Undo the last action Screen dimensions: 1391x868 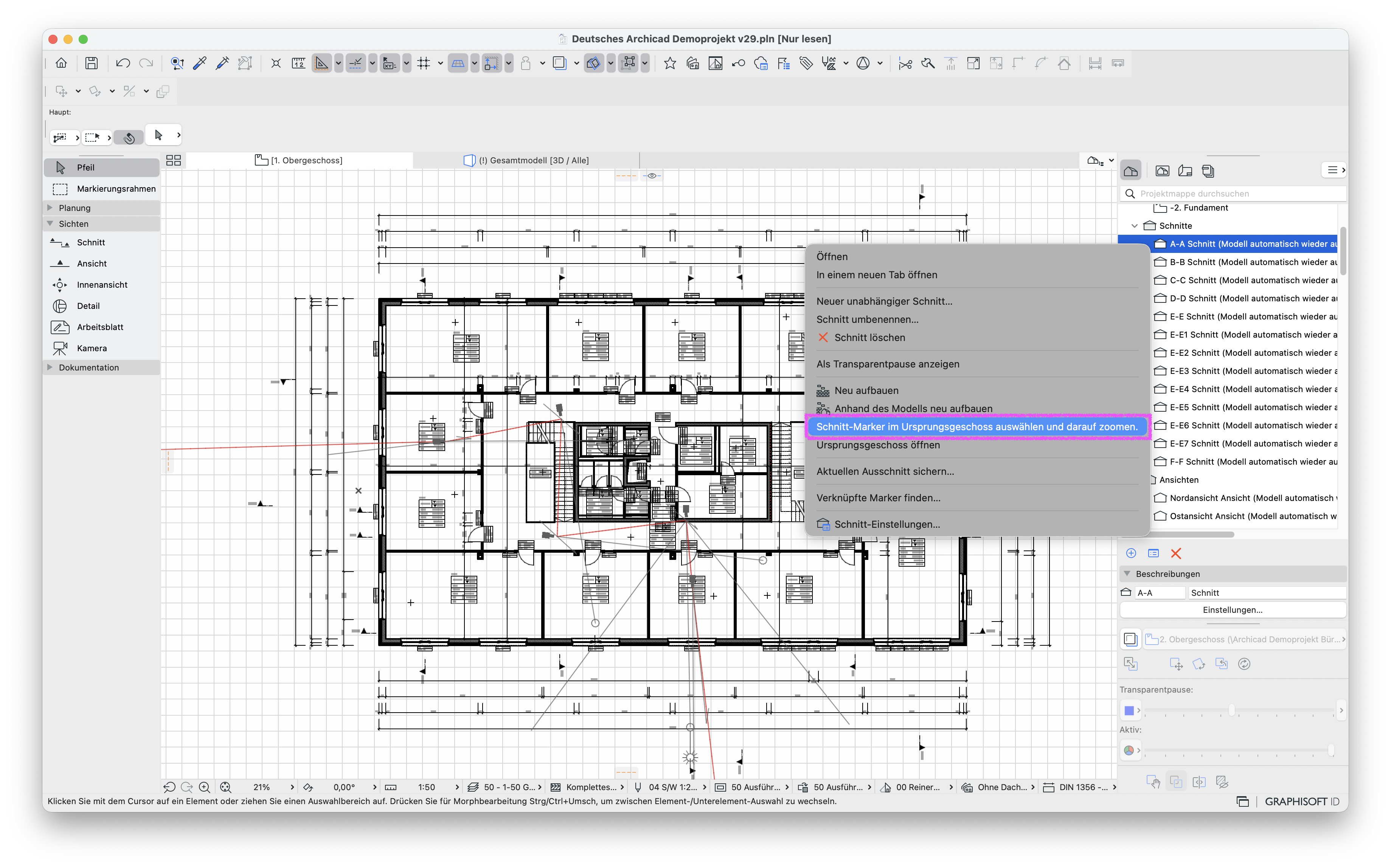tap(122, 63)
